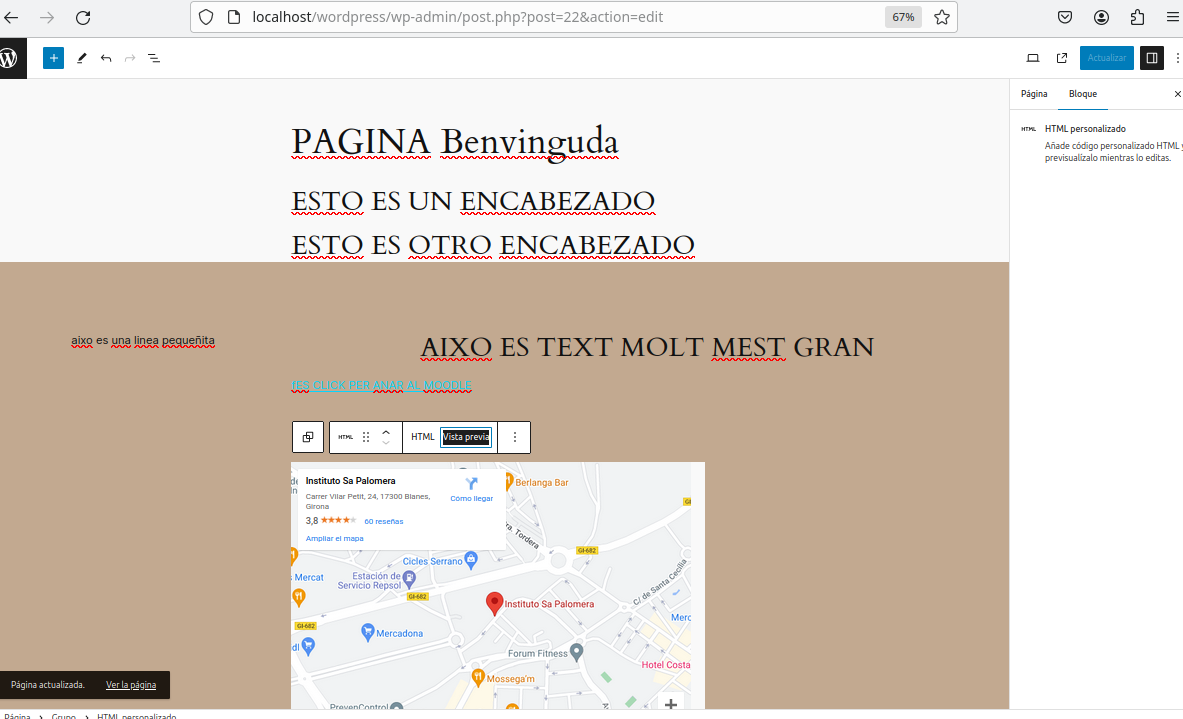1183x719 pixels.
Task: Open the block options three-dot menu
Action: tap(514, 437)
